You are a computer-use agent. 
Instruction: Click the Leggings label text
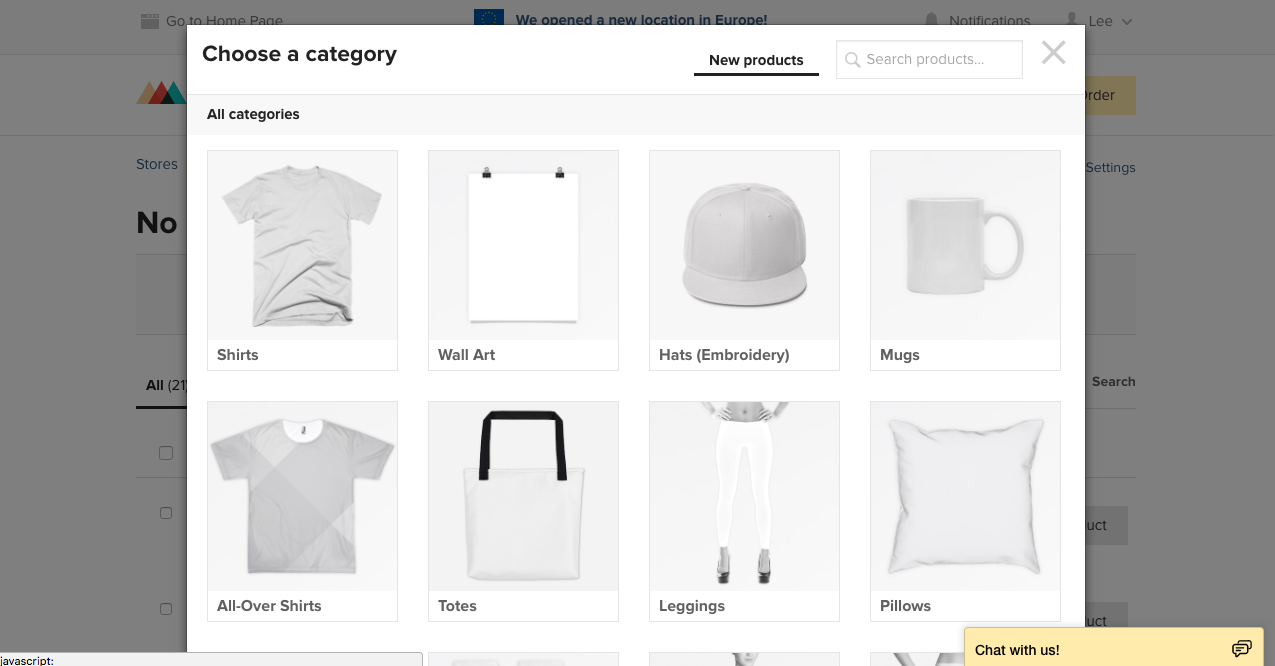click(692, 606)
